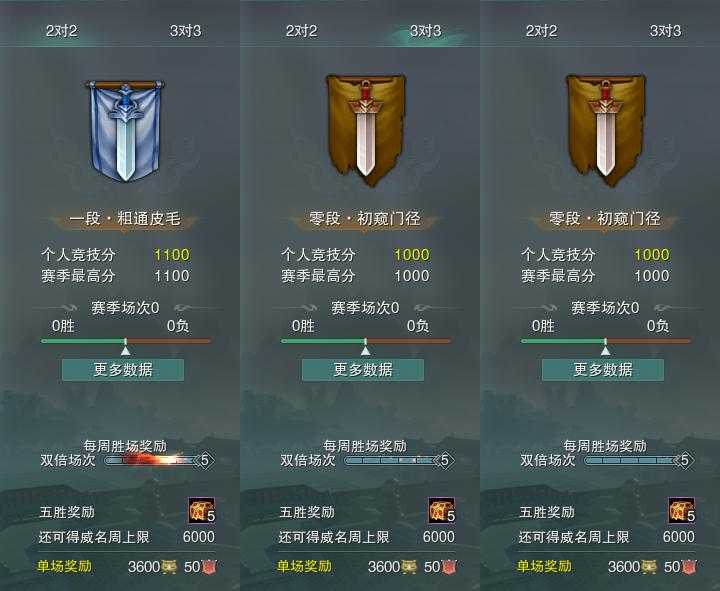Click the right panel's gold sword banner

(x=606, y=130)
